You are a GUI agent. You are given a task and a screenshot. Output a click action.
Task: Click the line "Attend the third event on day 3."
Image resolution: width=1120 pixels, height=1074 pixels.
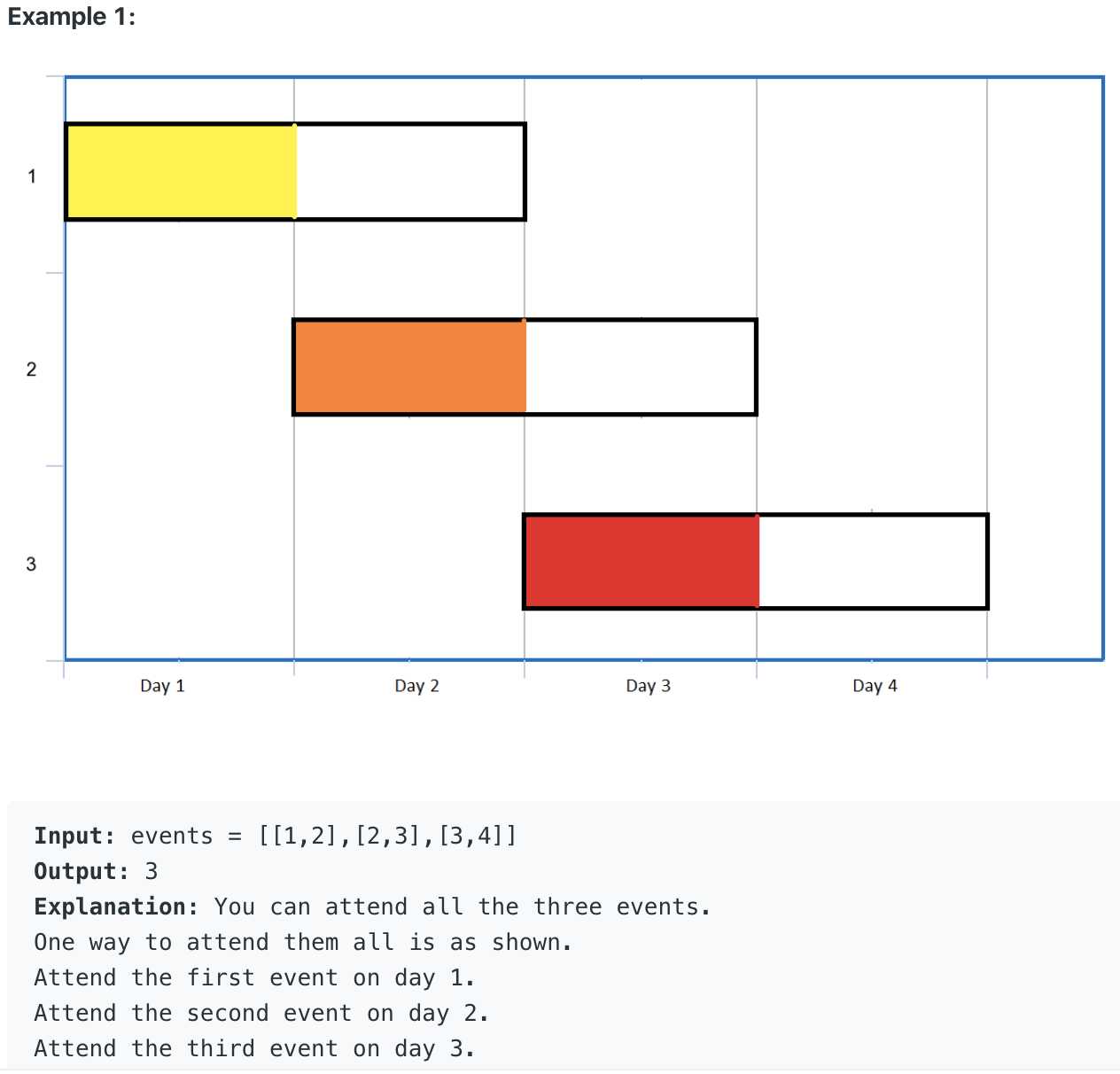click(254, 1048)
